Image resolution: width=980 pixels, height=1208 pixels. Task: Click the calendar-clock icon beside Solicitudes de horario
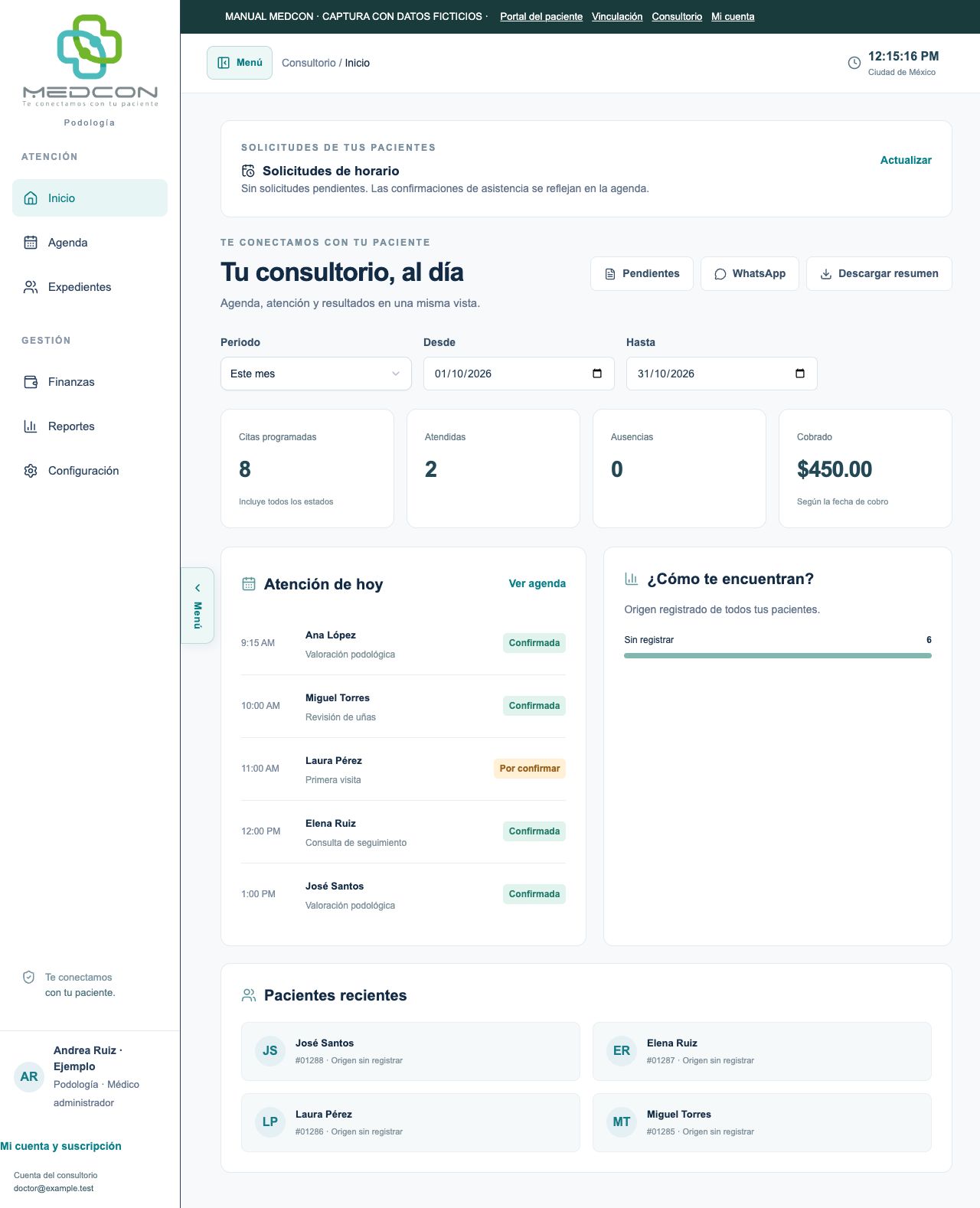point(248,171)
